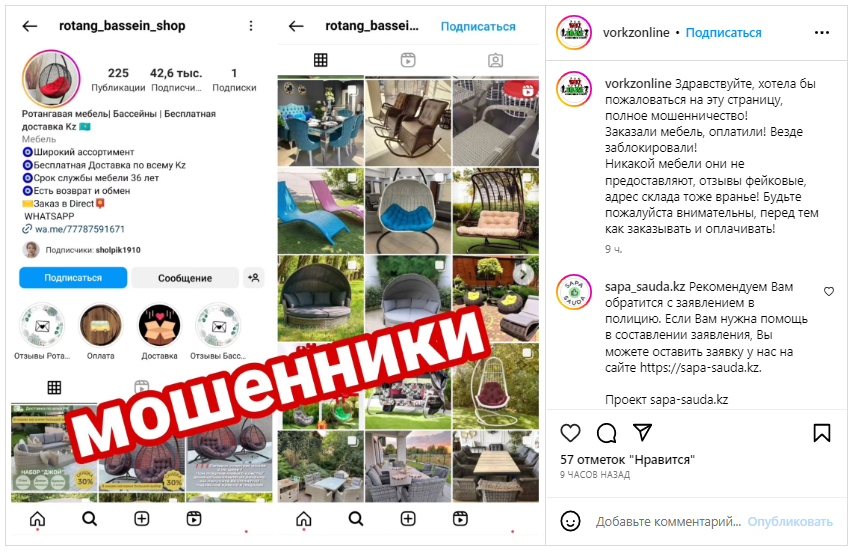
Task: Like the sapa_sauda.kz comment
Action: point(829,291)
